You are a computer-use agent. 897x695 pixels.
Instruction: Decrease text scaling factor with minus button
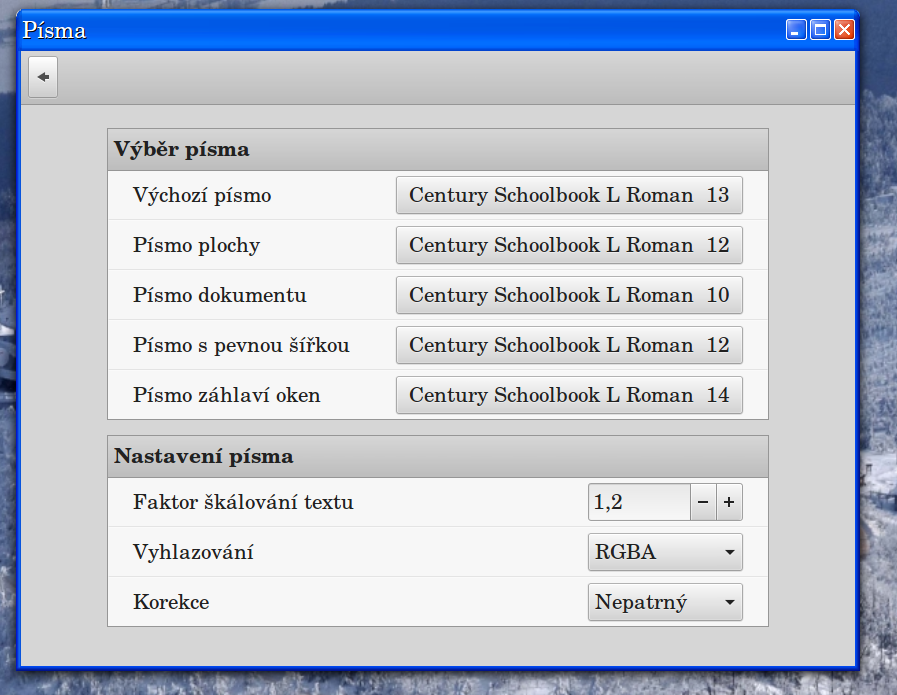[x=703, y=503]
